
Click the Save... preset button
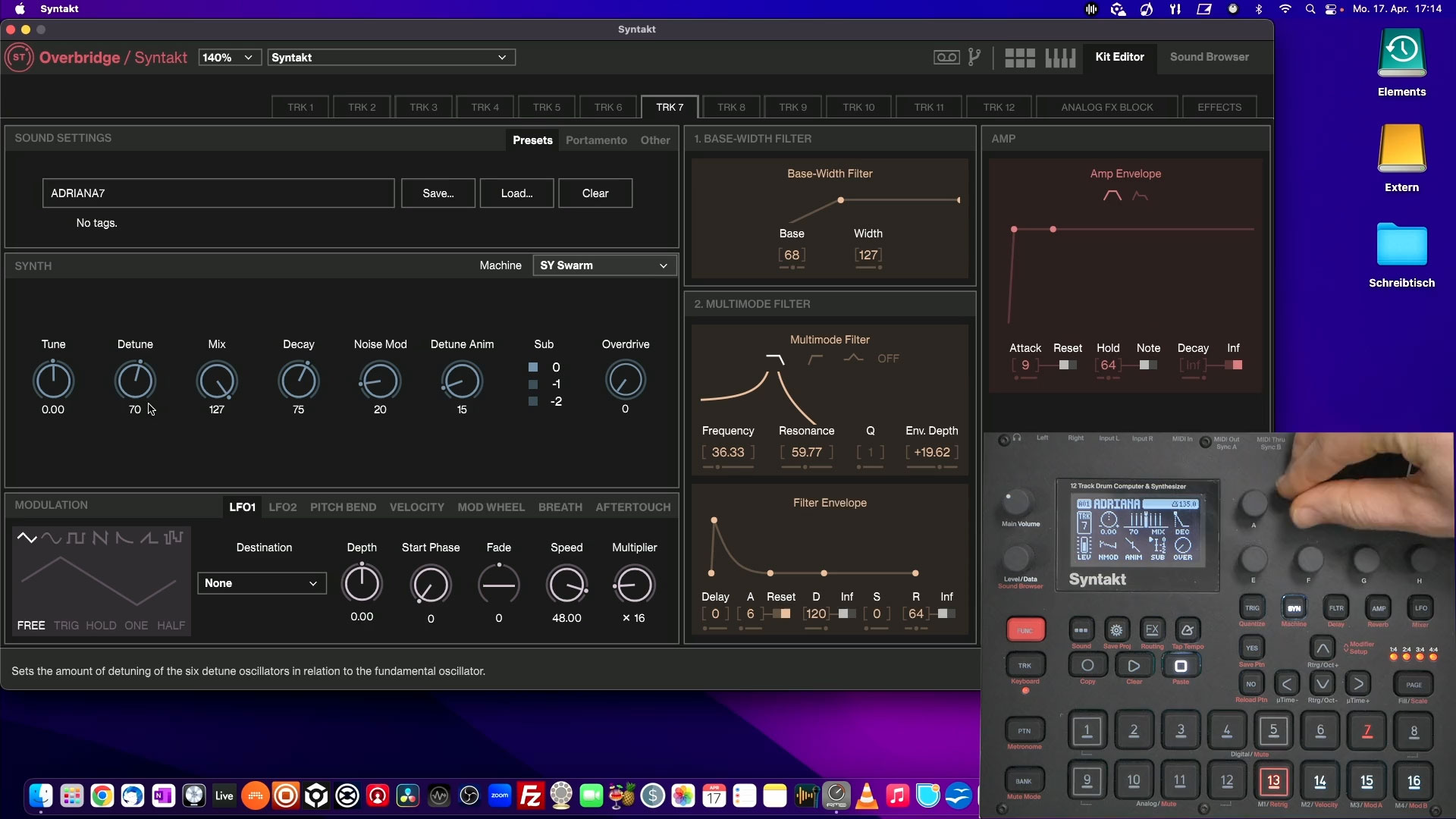(438, 193)
